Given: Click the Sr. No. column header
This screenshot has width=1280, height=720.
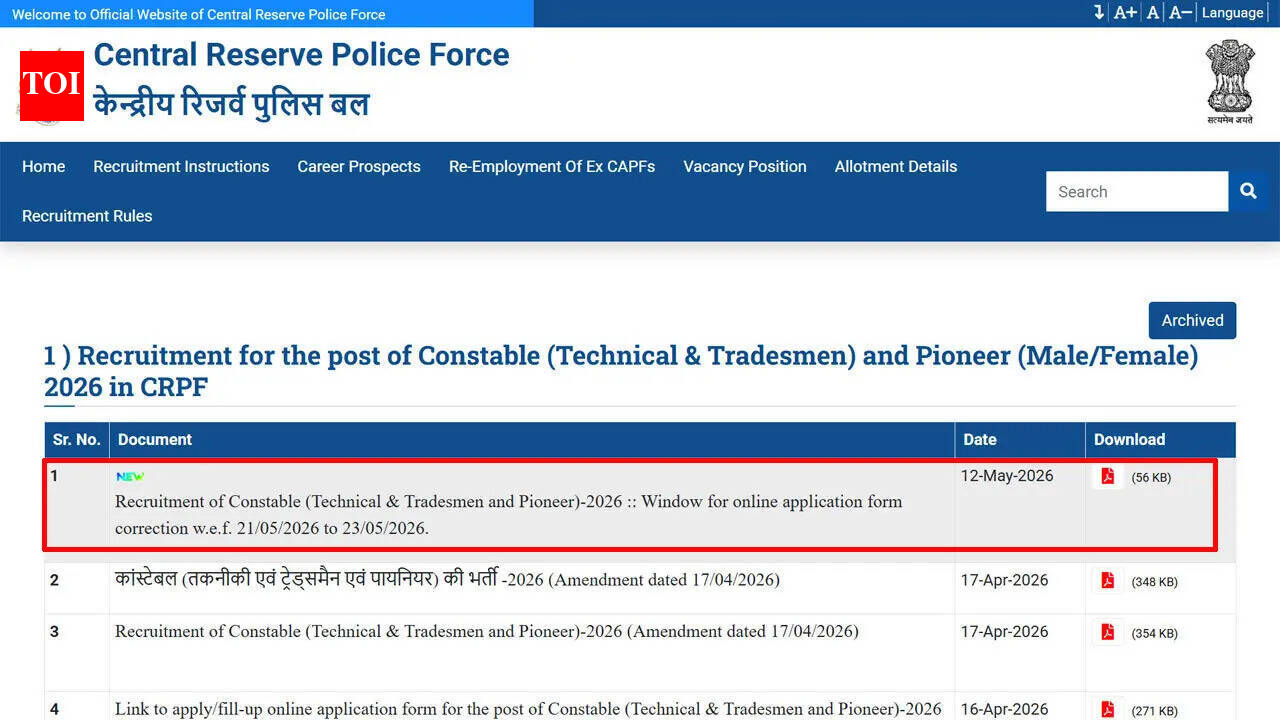Looking at the screenshot, I should [x=76, y=439].
